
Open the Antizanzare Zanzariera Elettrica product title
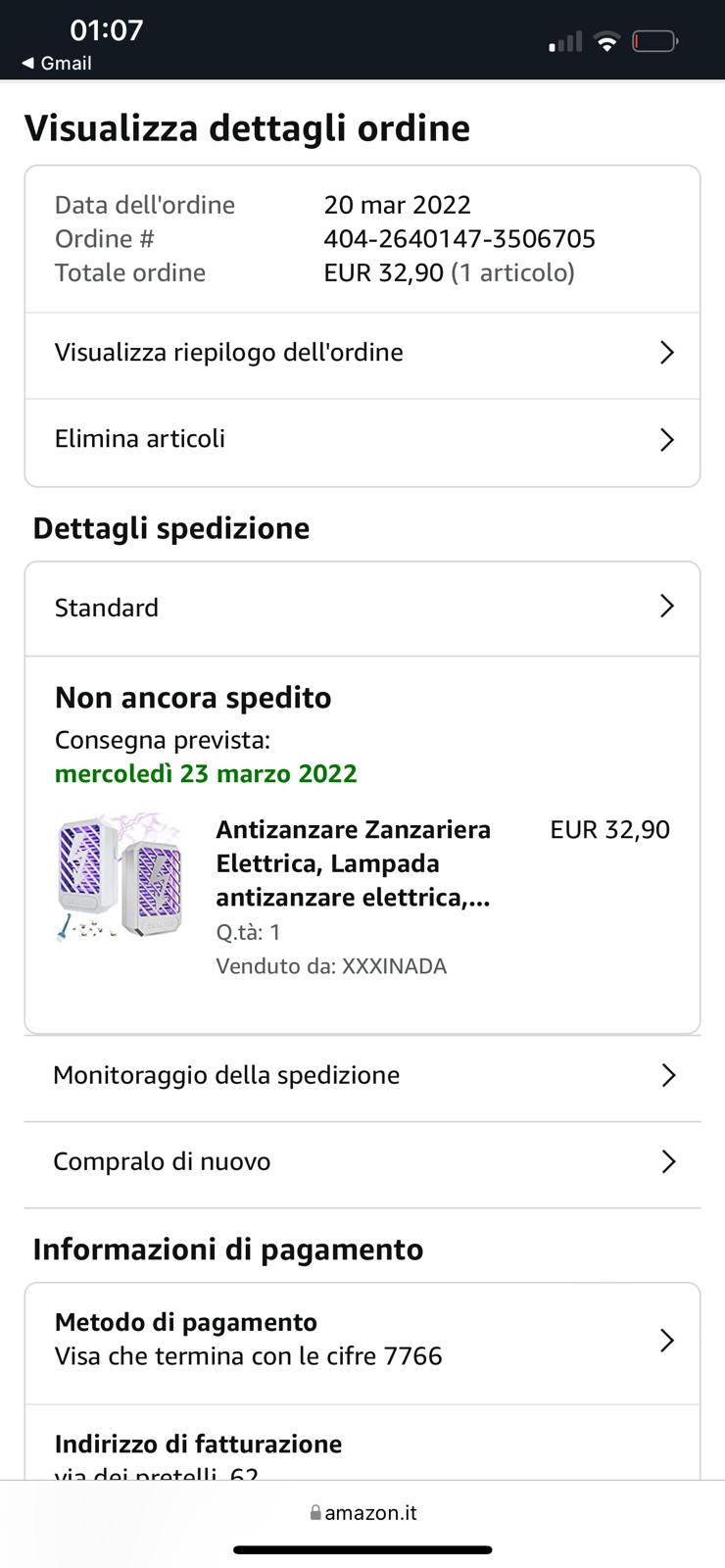click(x=353, y=863)
